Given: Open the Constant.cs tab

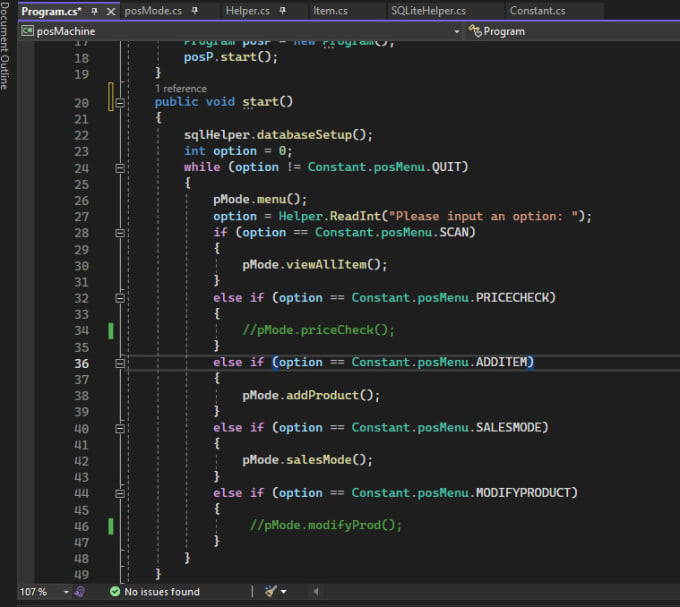Looking at the screenshot, I should point(537,11).
